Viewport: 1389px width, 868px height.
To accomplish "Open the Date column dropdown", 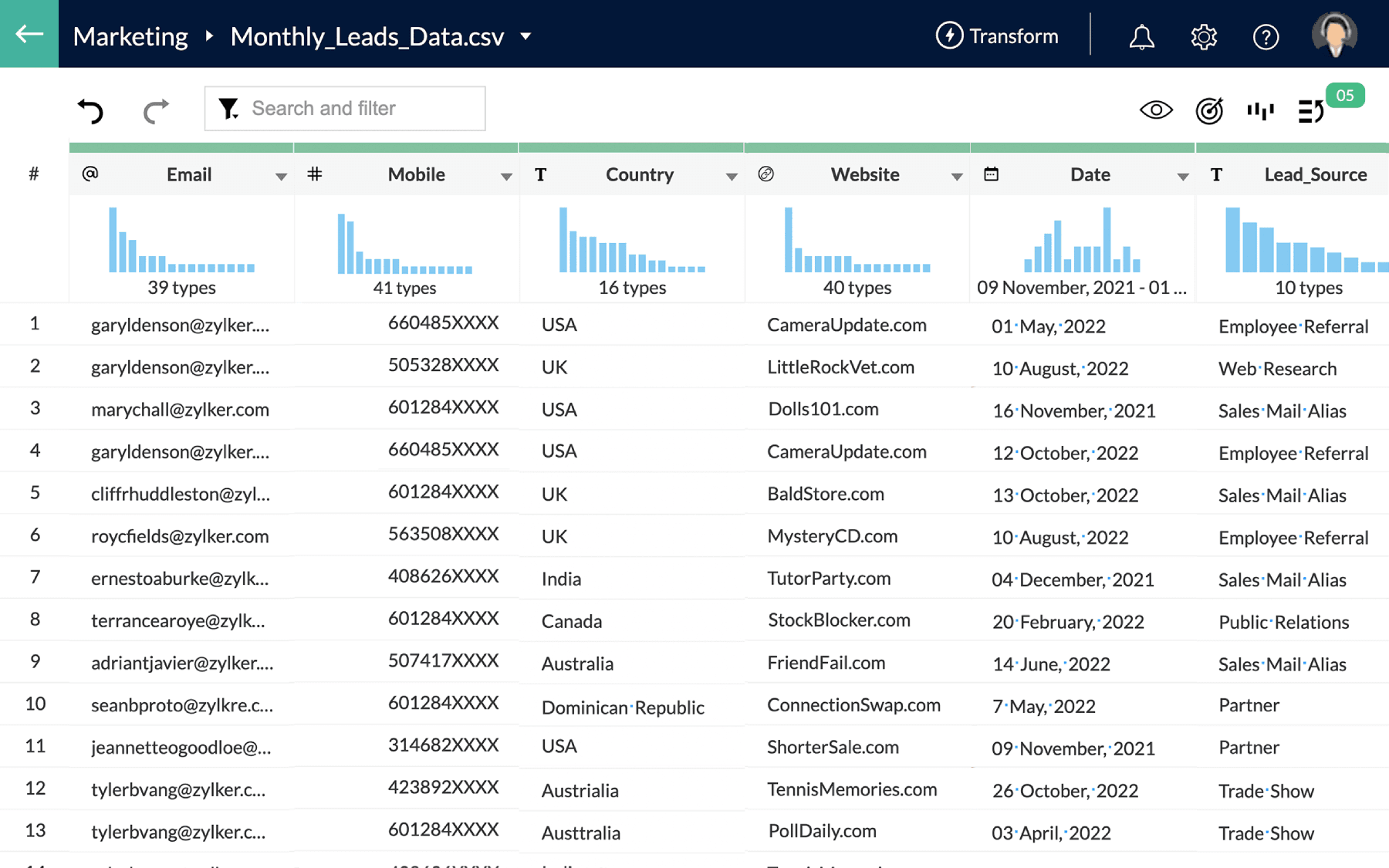I will (1184, 175).
